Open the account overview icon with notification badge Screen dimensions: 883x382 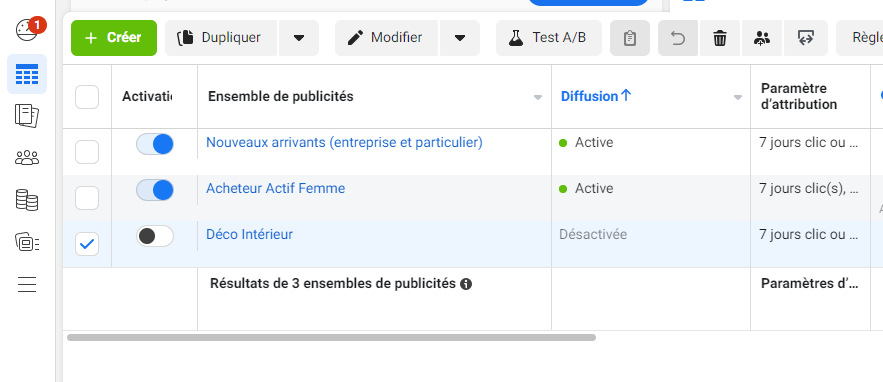[28, 30]
